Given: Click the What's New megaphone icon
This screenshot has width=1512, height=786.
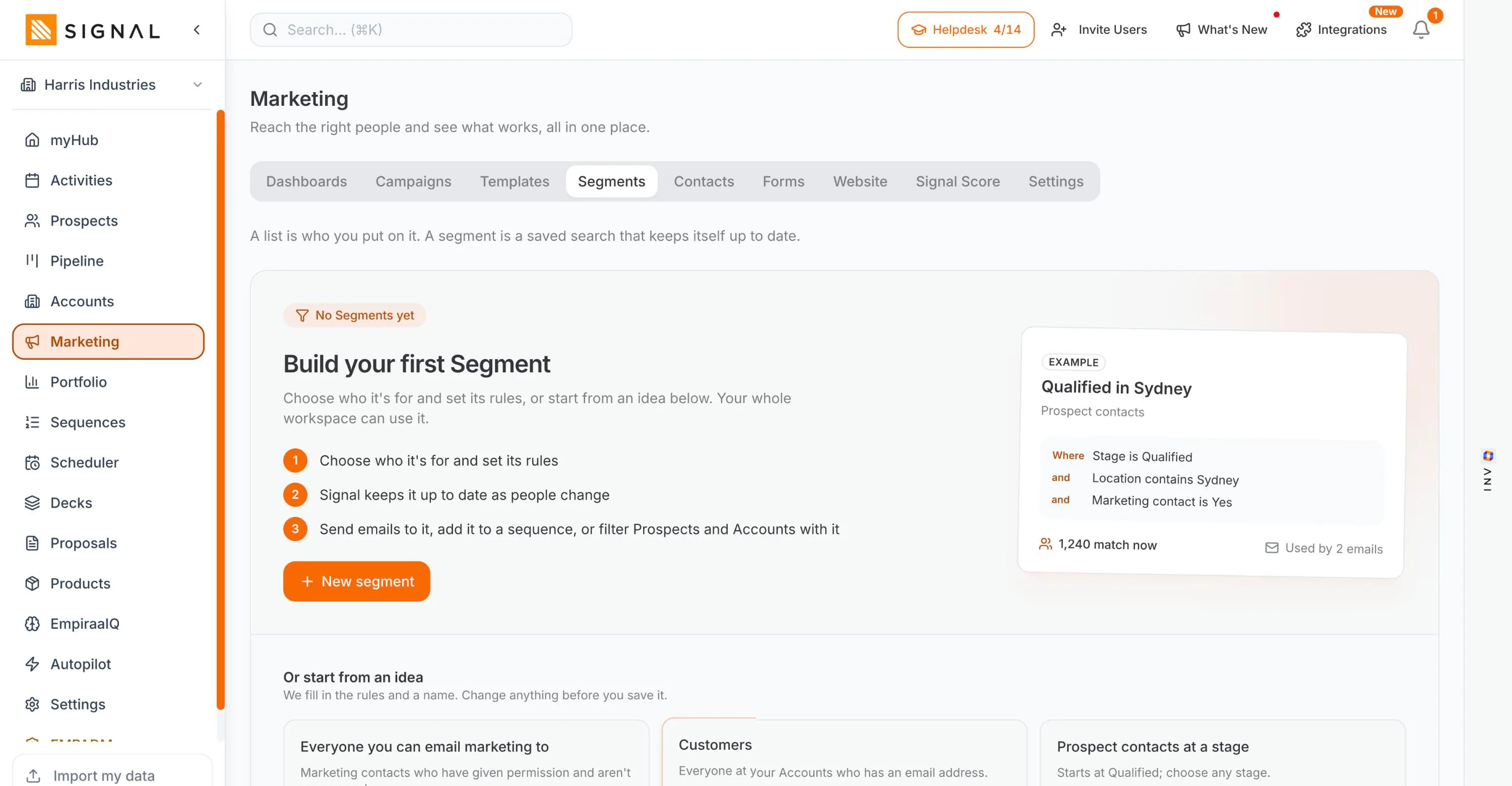Looking at the screenshot, I should (1183, 29).
